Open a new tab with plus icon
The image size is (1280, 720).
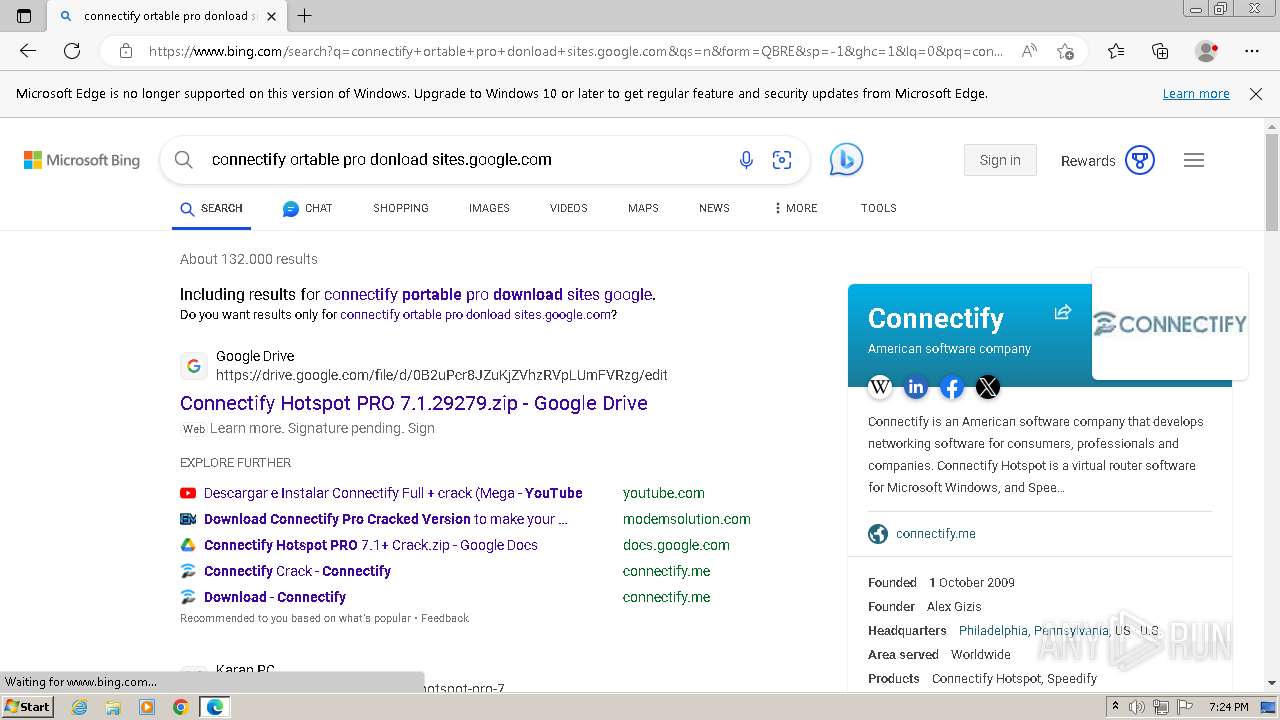point(305,16)
